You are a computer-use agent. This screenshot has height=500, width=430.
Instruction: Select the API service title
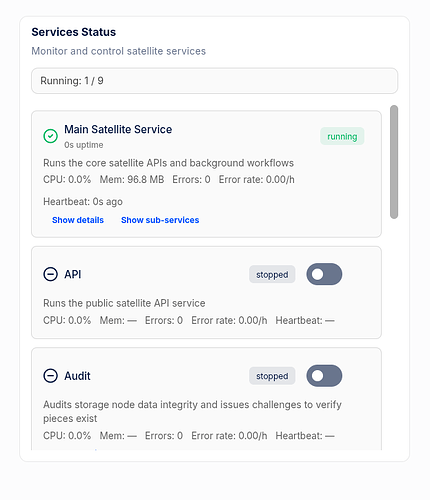click(x=73, y=274)
